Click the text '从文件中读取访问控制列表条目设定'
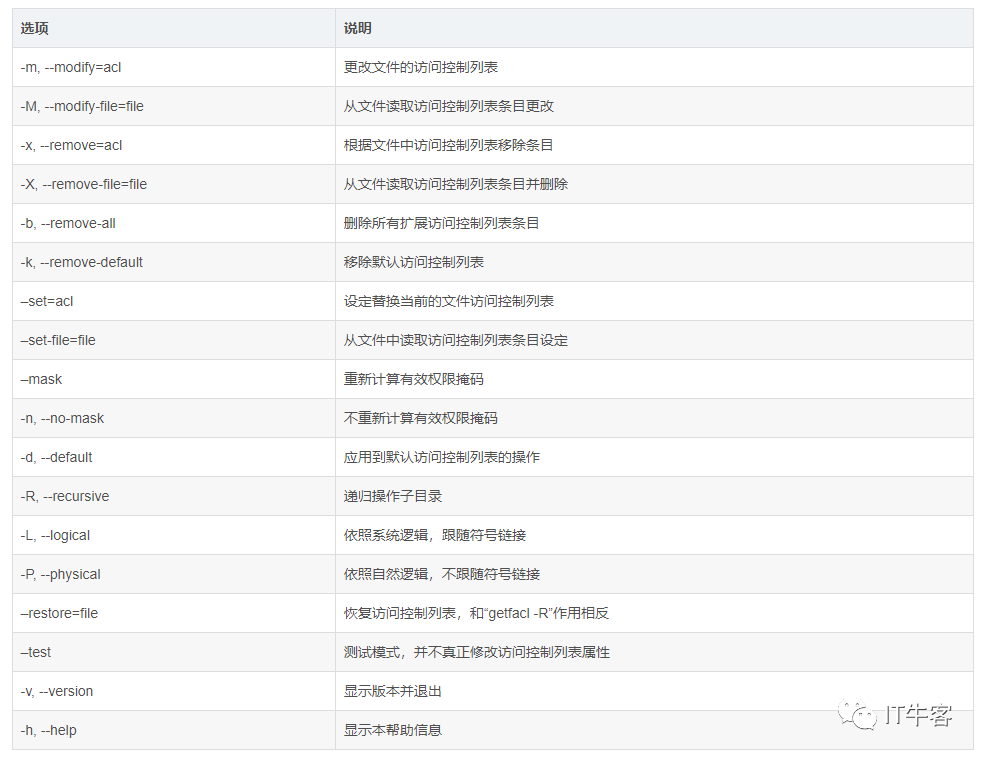Image resolution: width=984 pixels, height=758 pixels. click(x=456, y=340)
